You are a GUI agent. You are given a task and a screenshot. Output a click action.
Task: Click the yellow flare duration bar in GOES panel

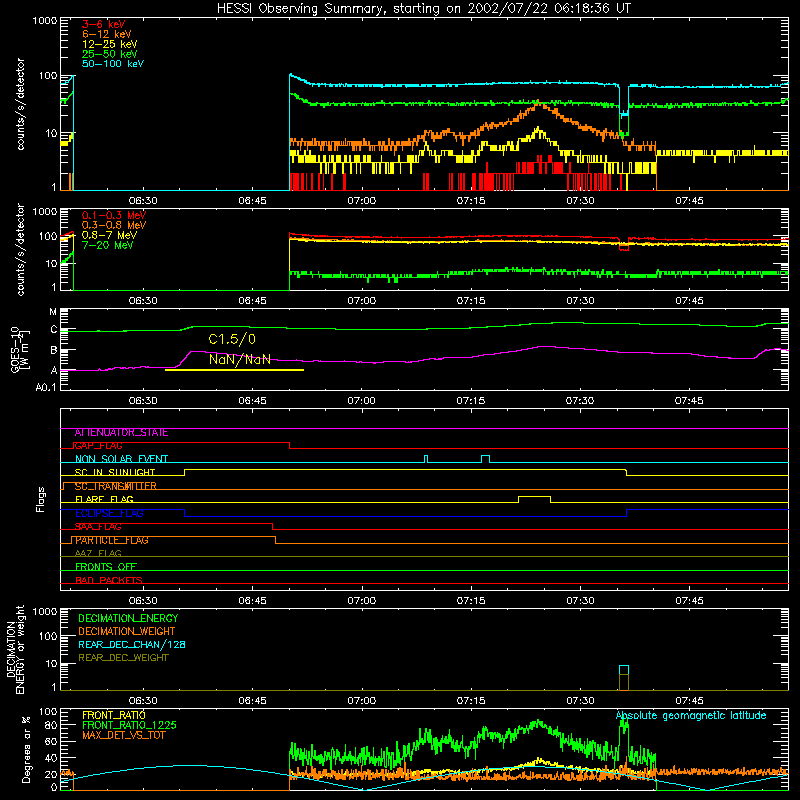click(x=234, y=370)
